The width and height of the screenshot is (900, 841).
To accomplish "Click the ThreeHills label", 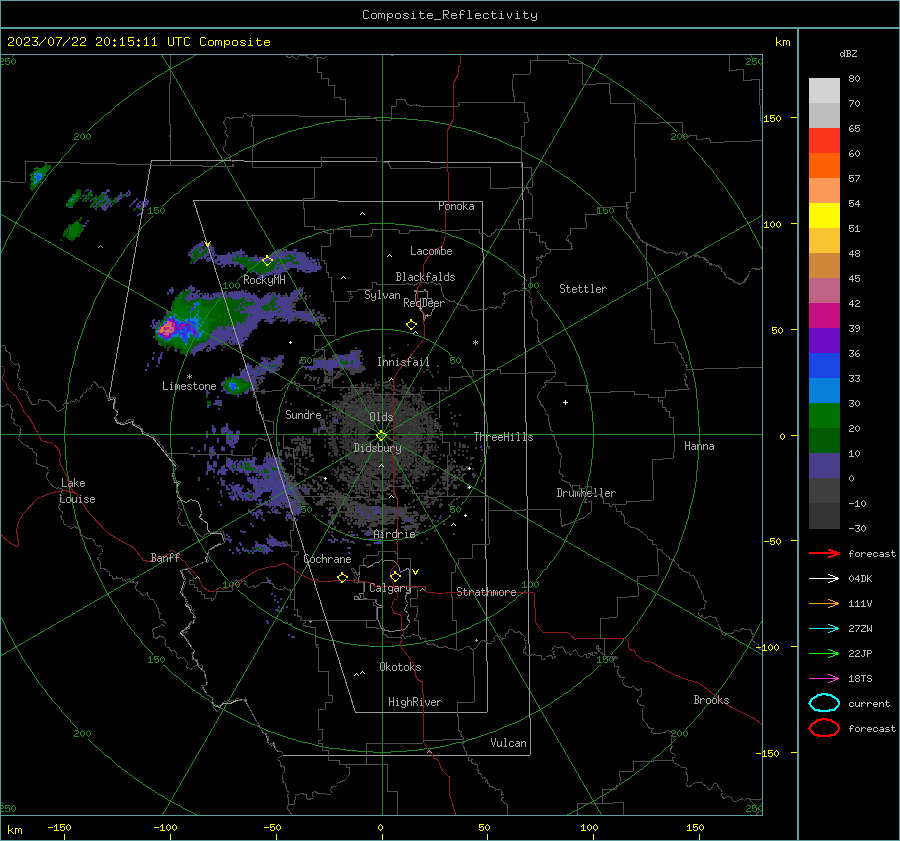I will [x=503, y=437].
